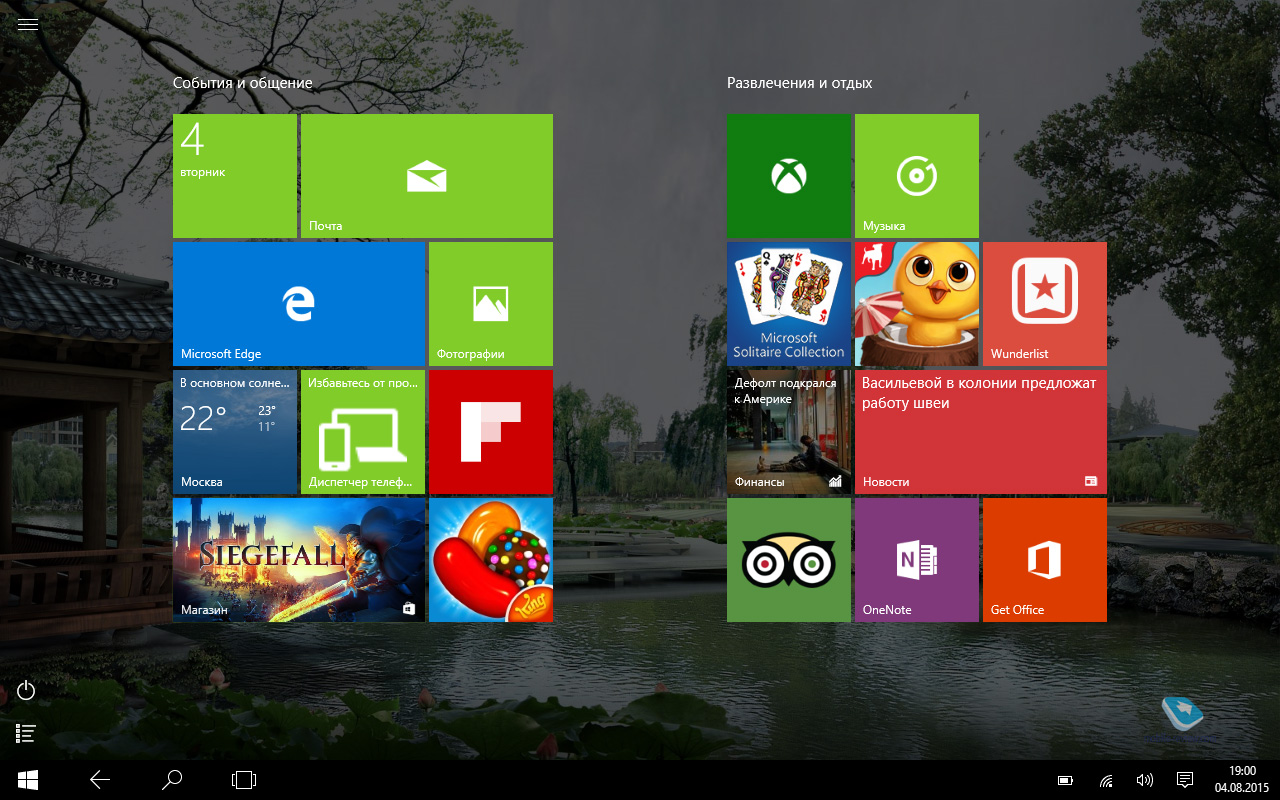Open the OneNote tile
Viewport: 1280px width, 800px height.
pyautogui.click(x=917, y=560)
